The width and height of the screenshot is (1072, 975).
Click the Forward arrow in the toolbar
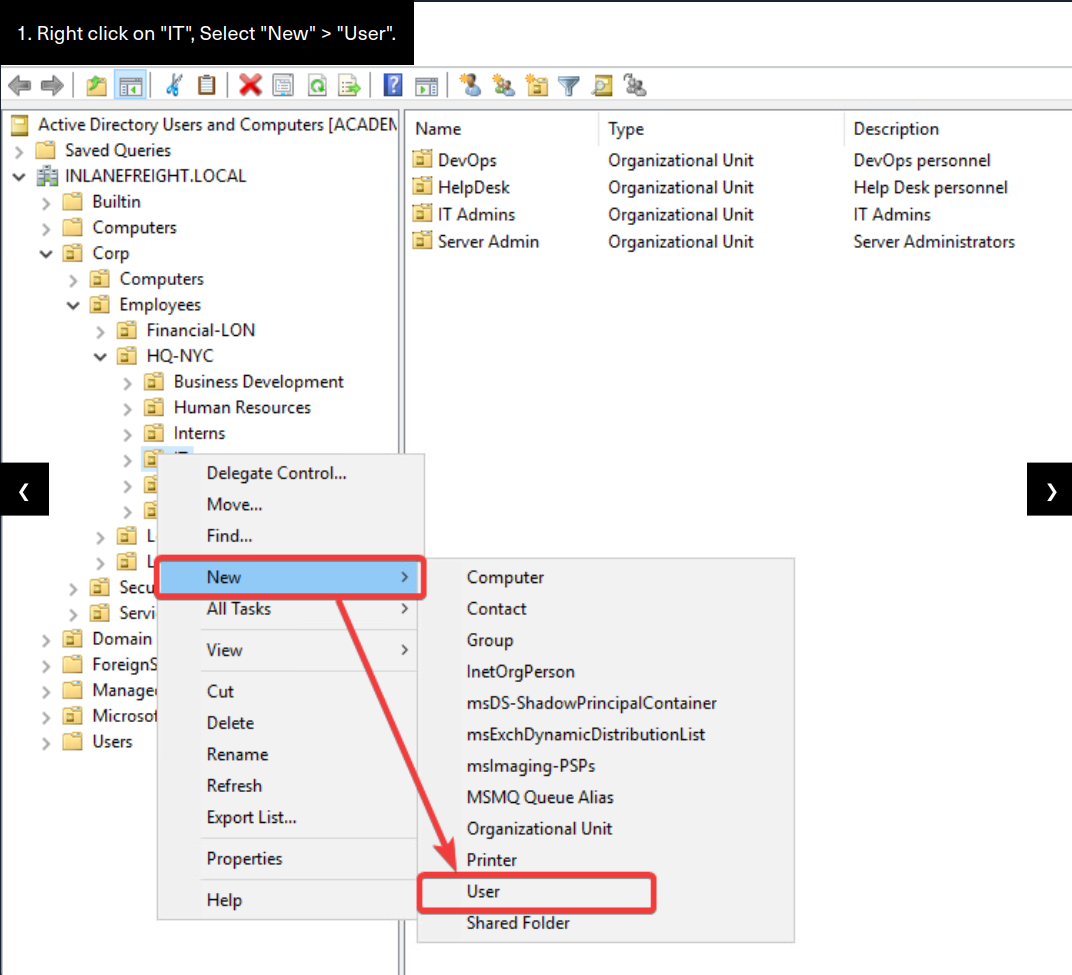[x=52, y=85]
